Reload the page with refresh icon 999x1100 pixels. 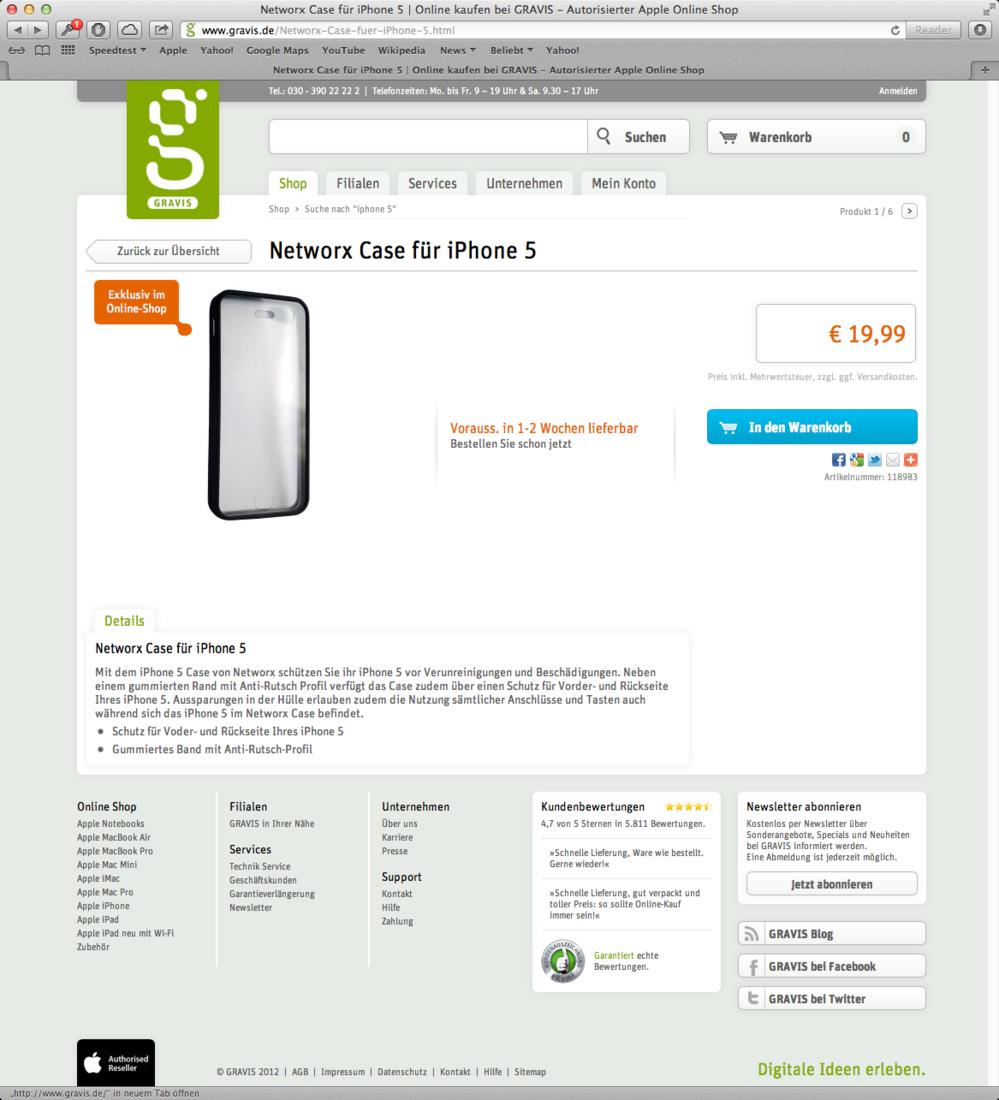click(x=895, y=30)
